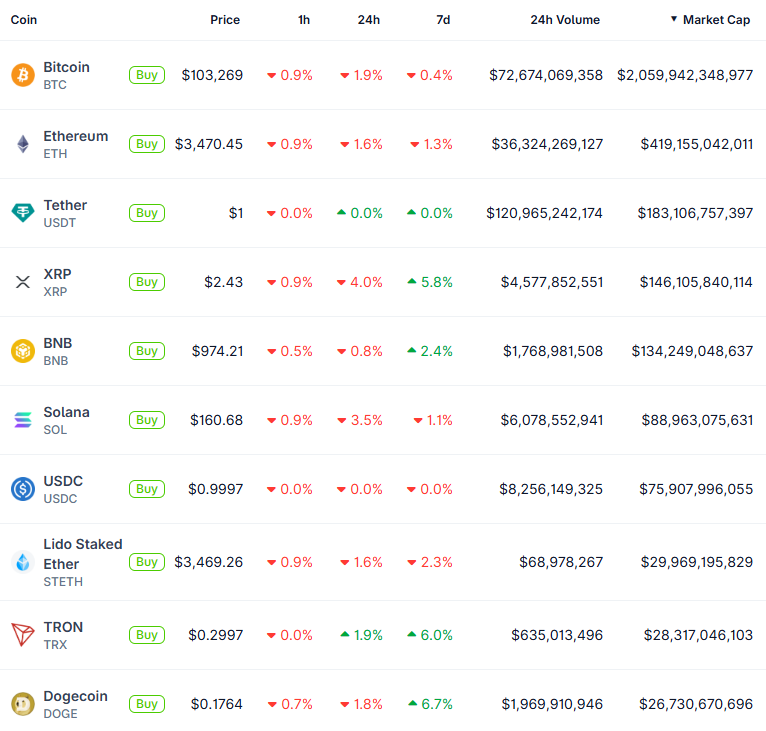
Task: Open the Lido Staked Ether link
Action: 82,553
